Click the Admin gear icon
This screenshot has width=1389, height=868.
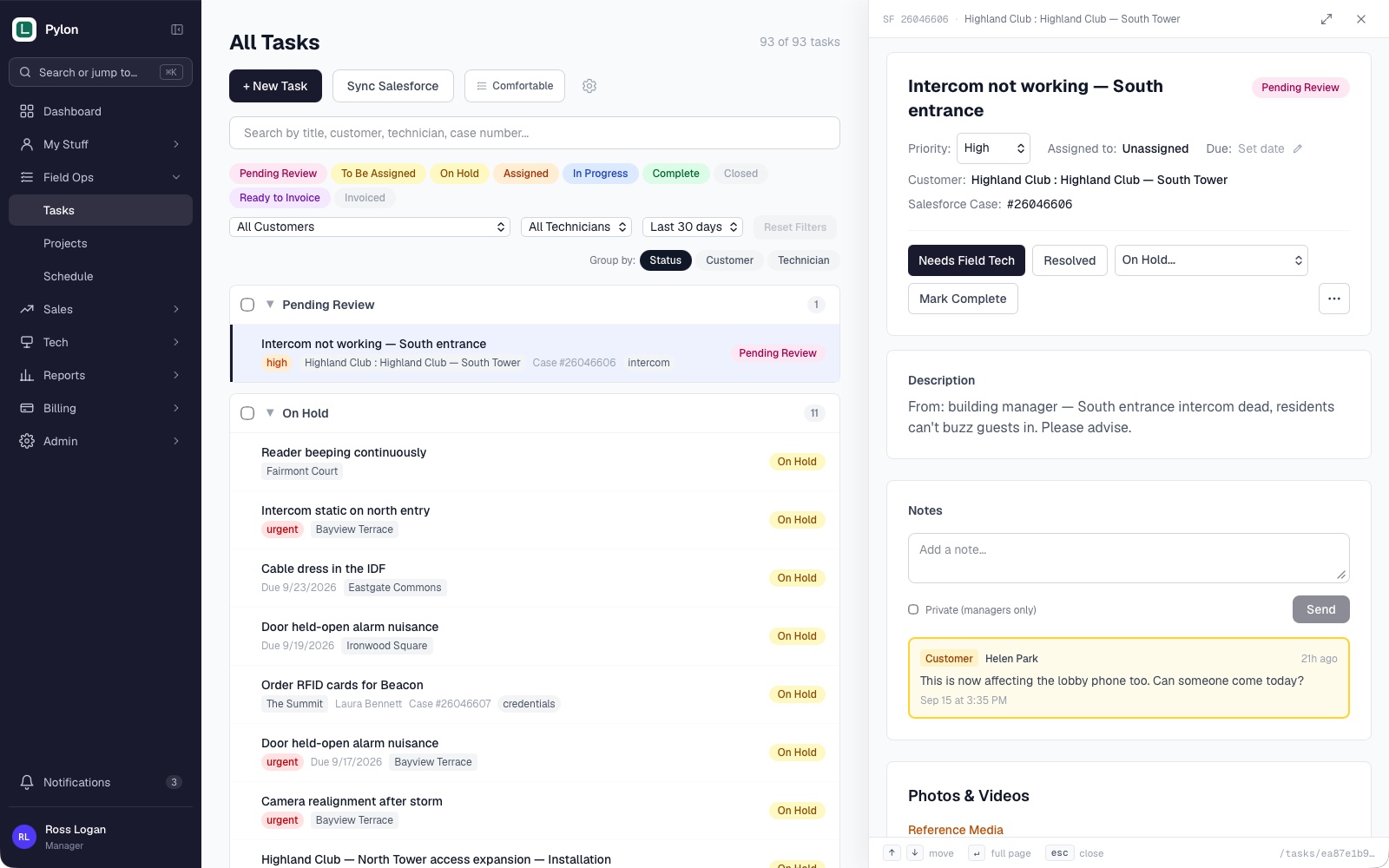27,441
